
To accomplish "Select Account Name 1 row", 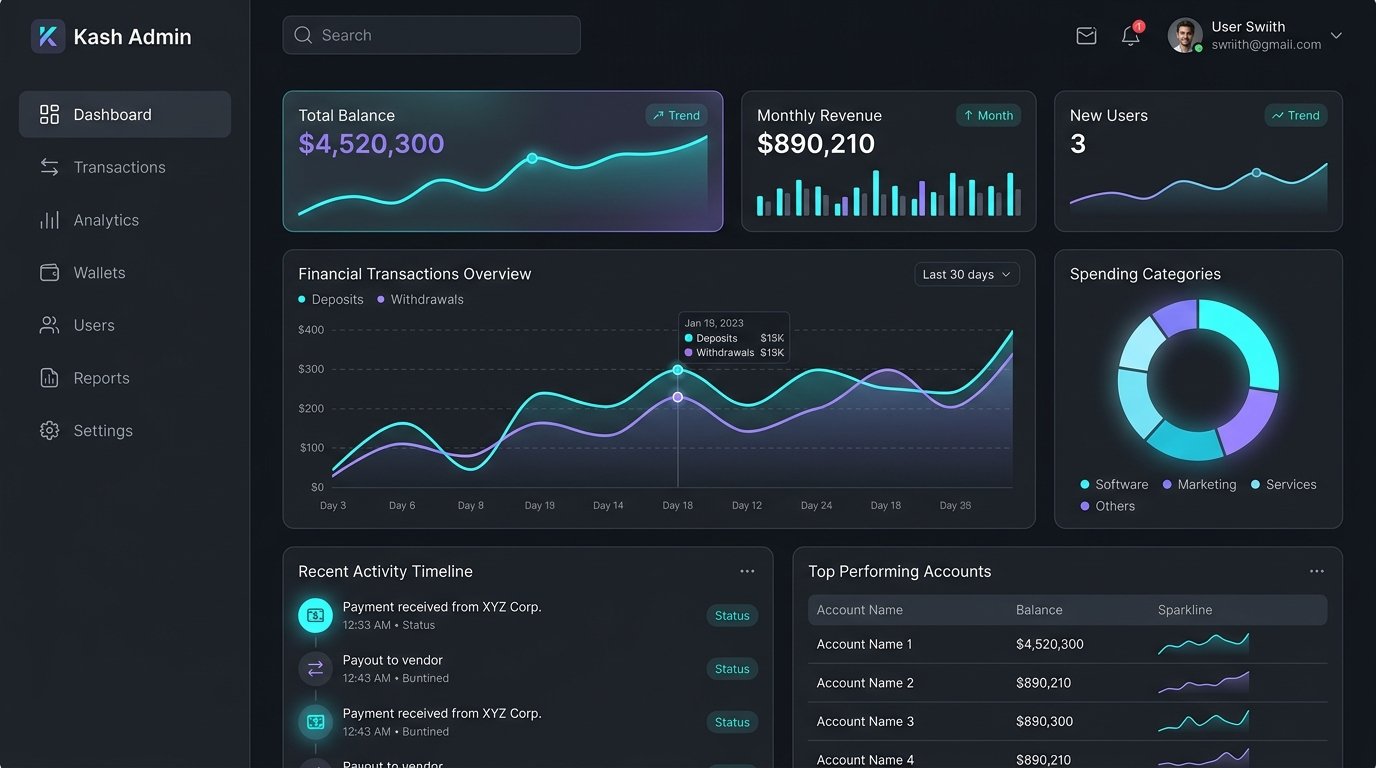I will pos(1067,644).
